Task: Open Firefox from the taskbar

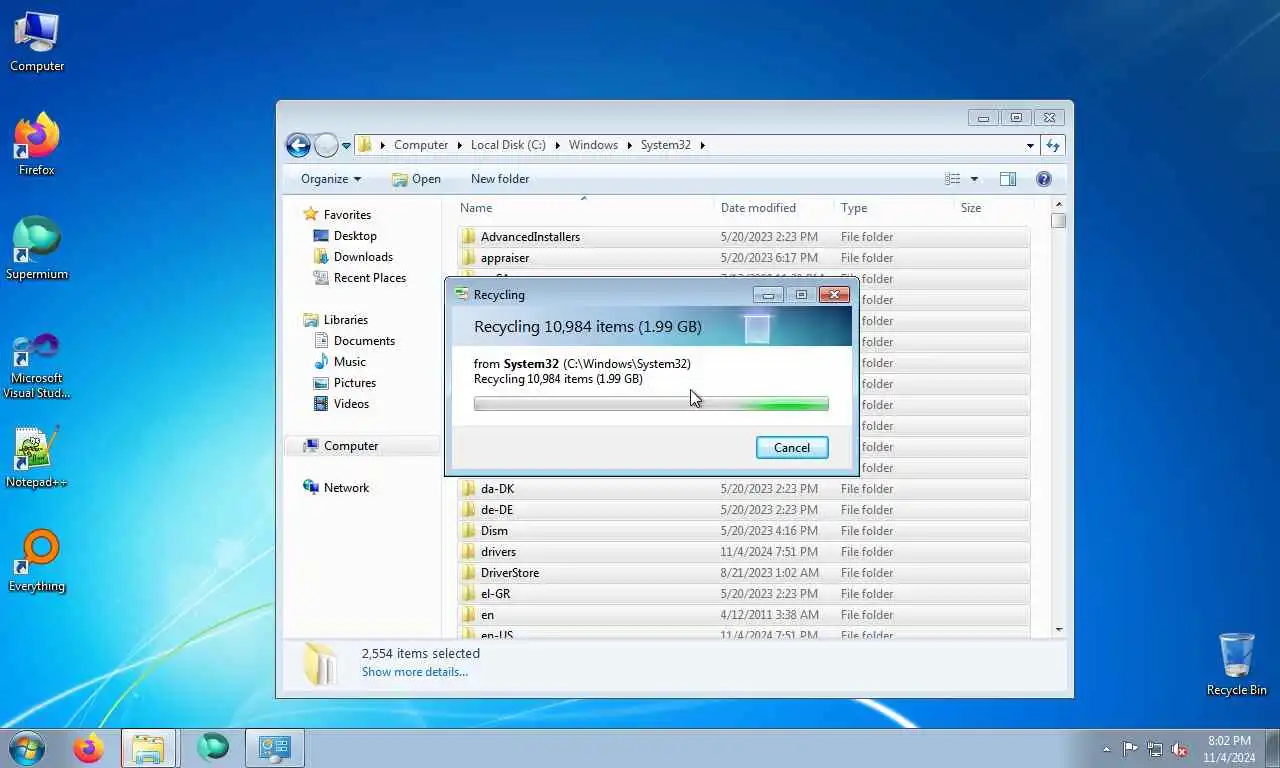Action: [x=89, y=748]
